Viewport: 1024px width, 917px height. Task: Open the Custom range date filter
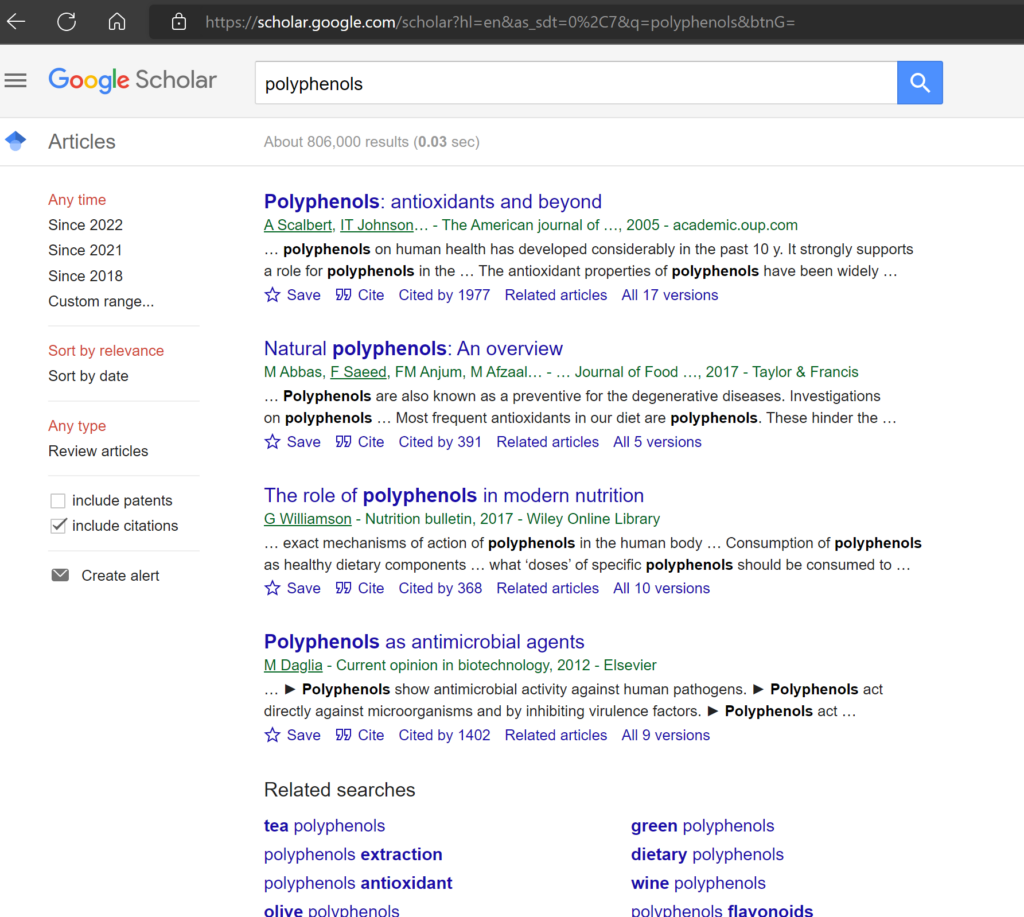pyautogui.click(x=101, y=301)
